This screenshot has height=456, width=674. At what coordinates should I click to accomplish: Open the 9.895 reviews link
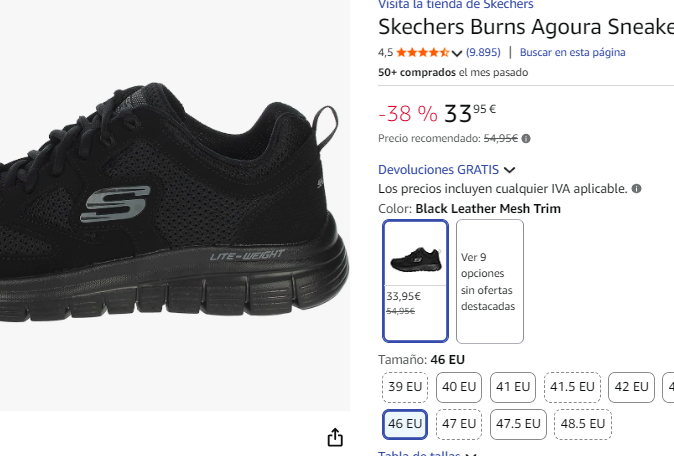click(483, 52)
